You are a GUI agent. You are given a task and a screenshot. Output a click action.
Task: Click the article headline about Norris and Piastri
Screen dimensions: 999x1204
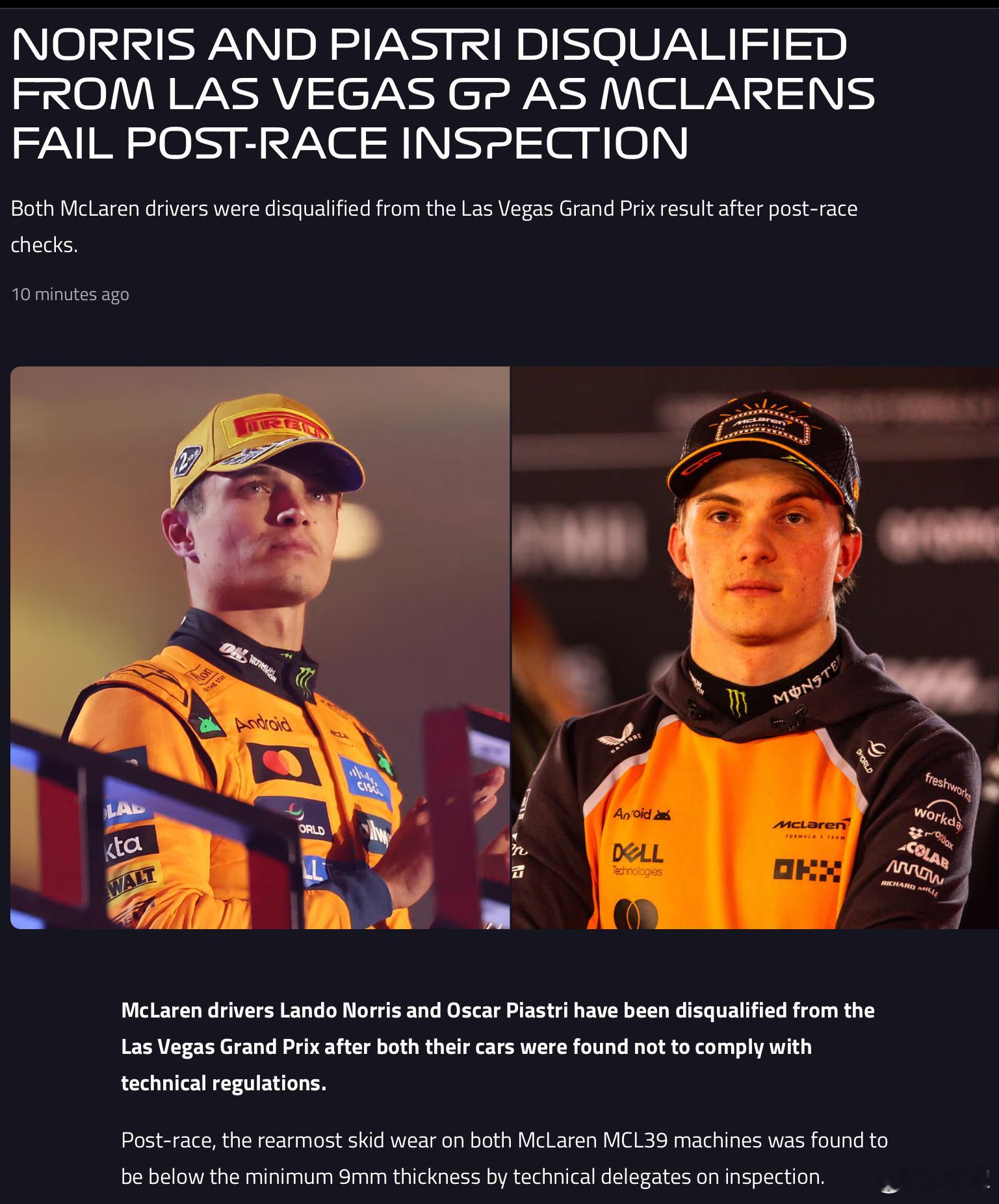click(x=442, y=94)
